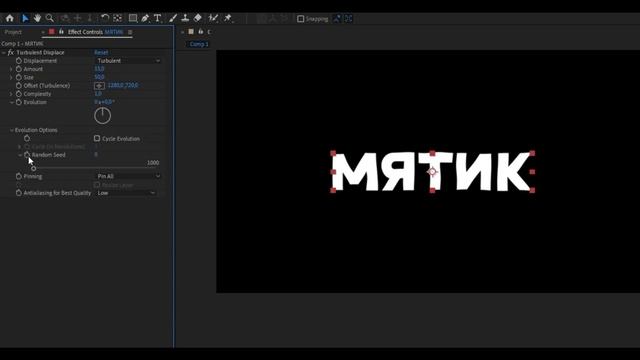Click the lock icon beside Effect Controls tab
Viewport: 640px width, 360px height.
point(61,32)
